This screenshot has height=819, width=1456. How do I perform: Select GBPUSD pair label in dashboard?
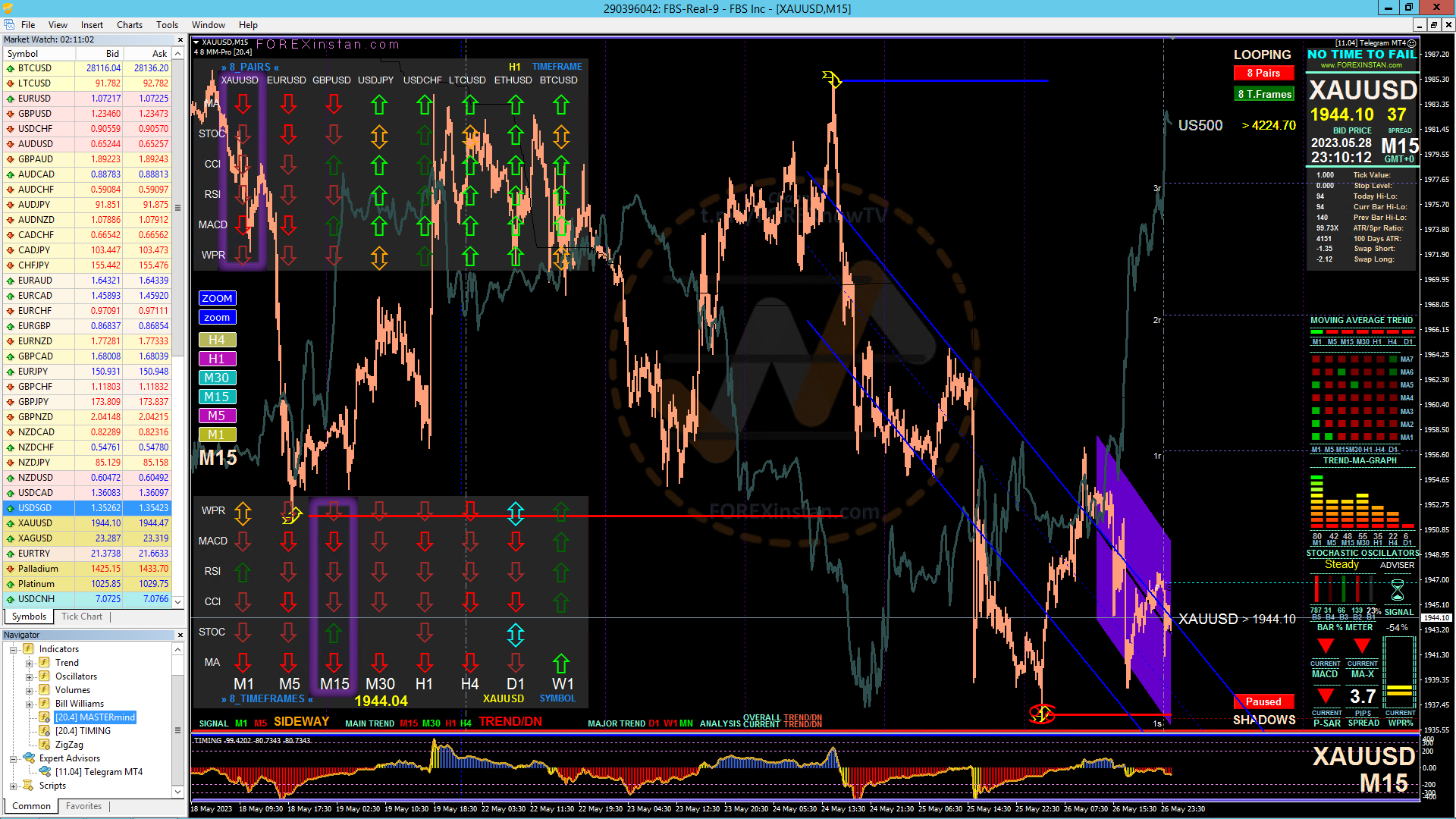coord(331,80)
